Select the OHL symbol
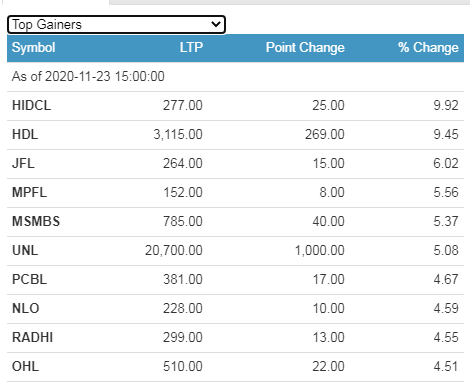 tap(26, 367)
